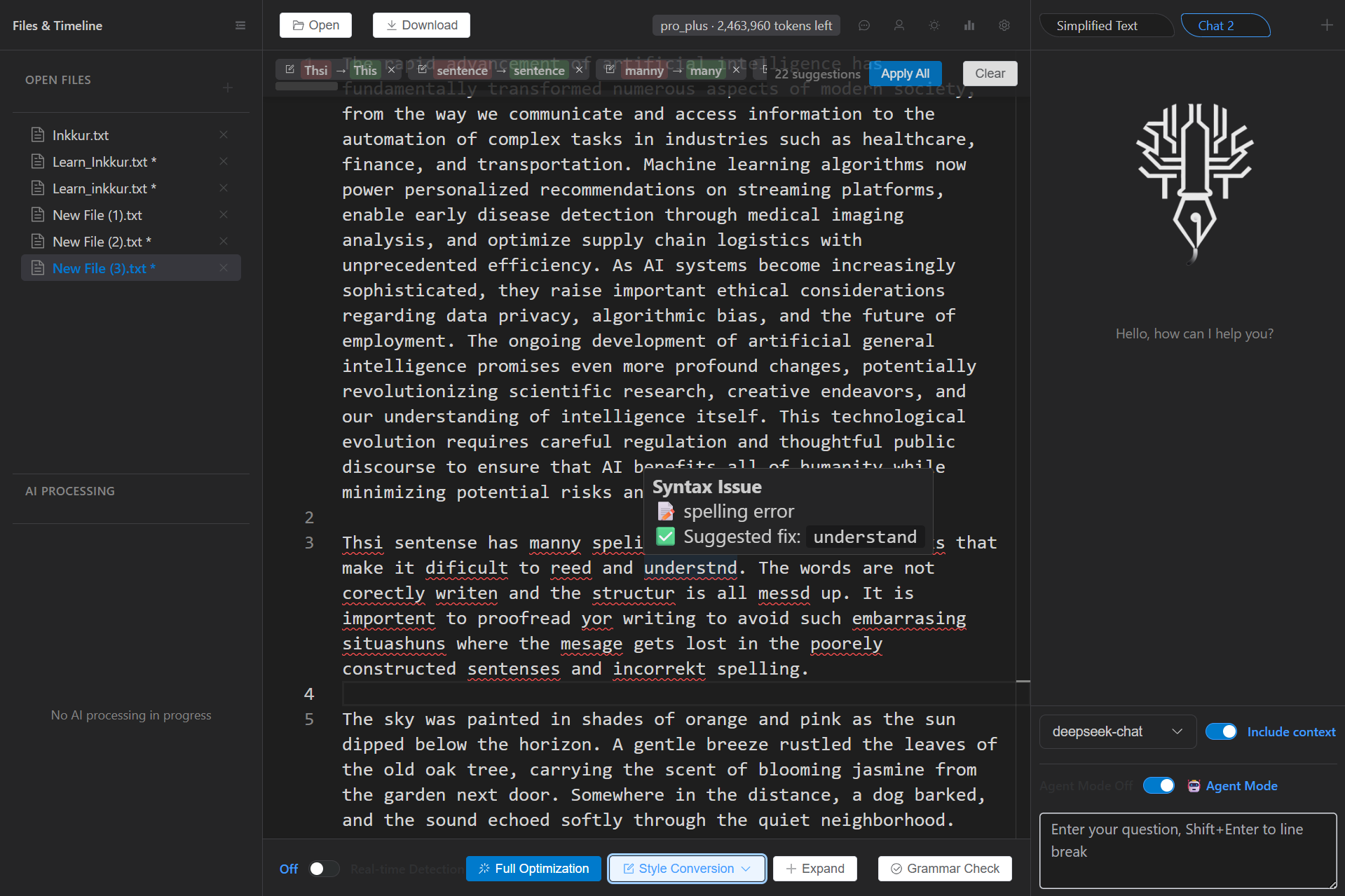Screen dimensions: 1345x896
Task: Close New File (3).txt
Action: click(224, 268)
